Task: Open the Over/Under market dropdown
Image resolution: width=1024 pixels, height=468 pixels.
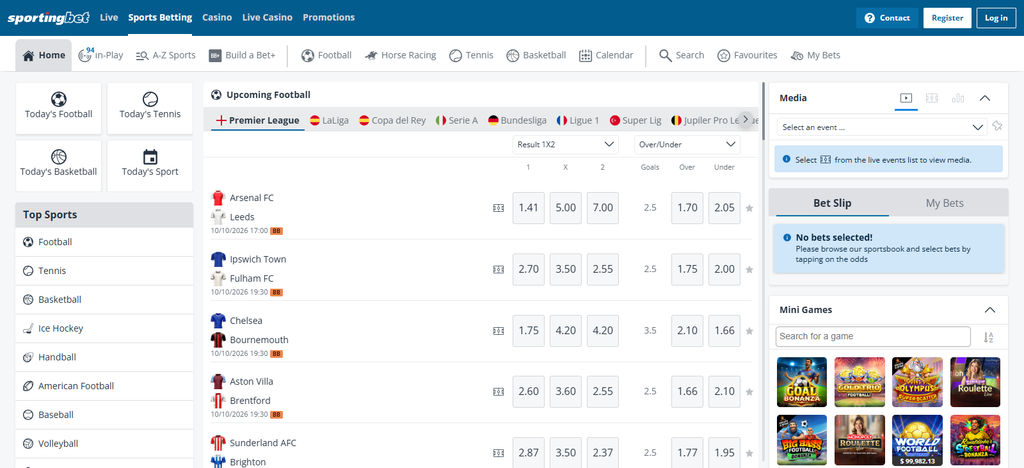Action: tap(687, 144)
